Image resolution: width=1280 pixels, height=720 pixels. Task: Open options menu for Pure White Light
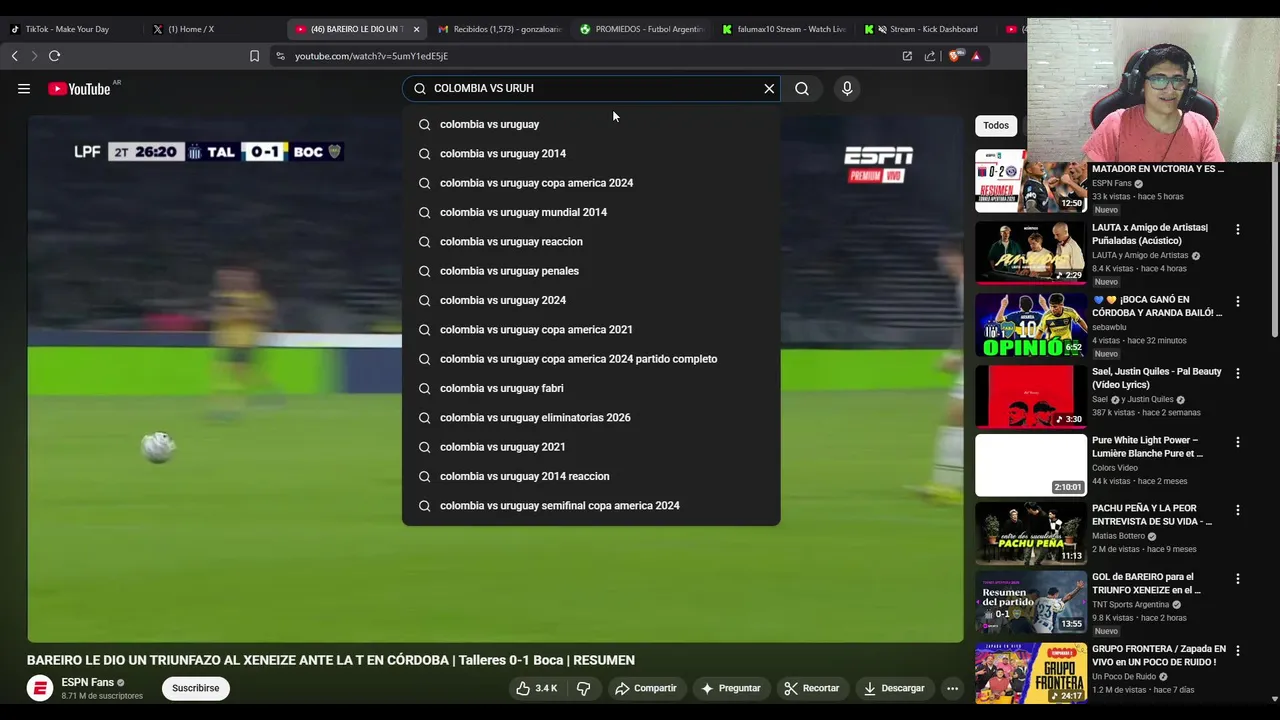(1238, 442)
